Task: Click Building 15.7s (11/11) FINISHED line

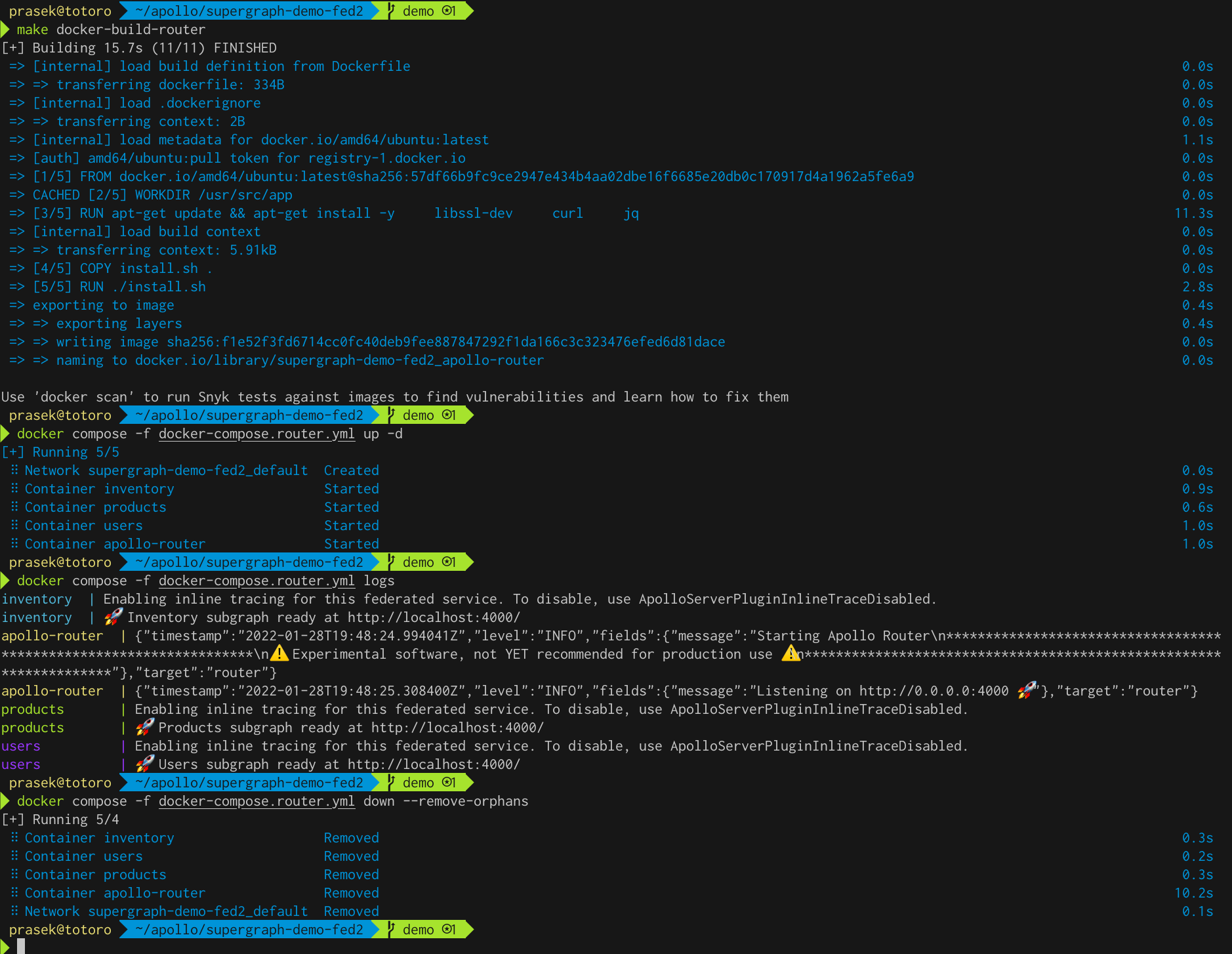Action: point(139,48)
